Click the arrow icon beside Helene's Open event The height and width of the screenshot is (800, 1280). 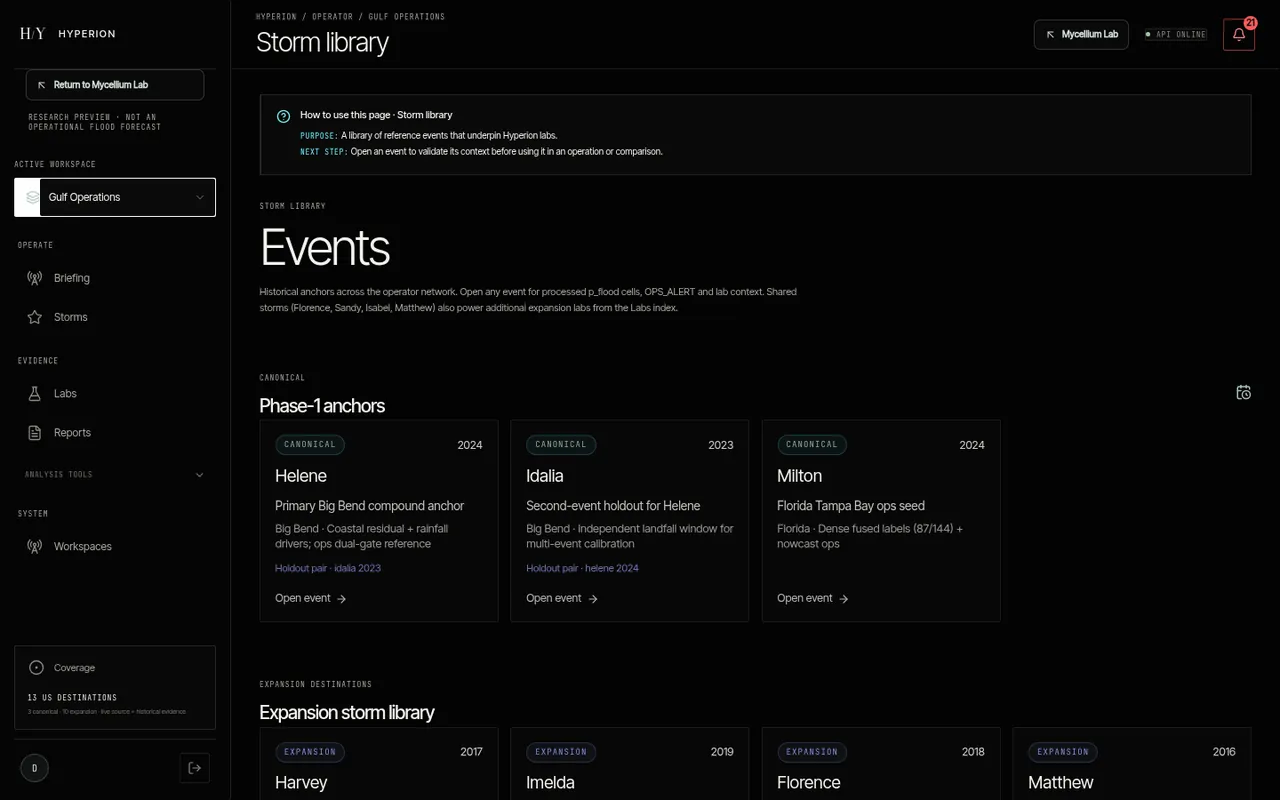click(x=342, y=599)
